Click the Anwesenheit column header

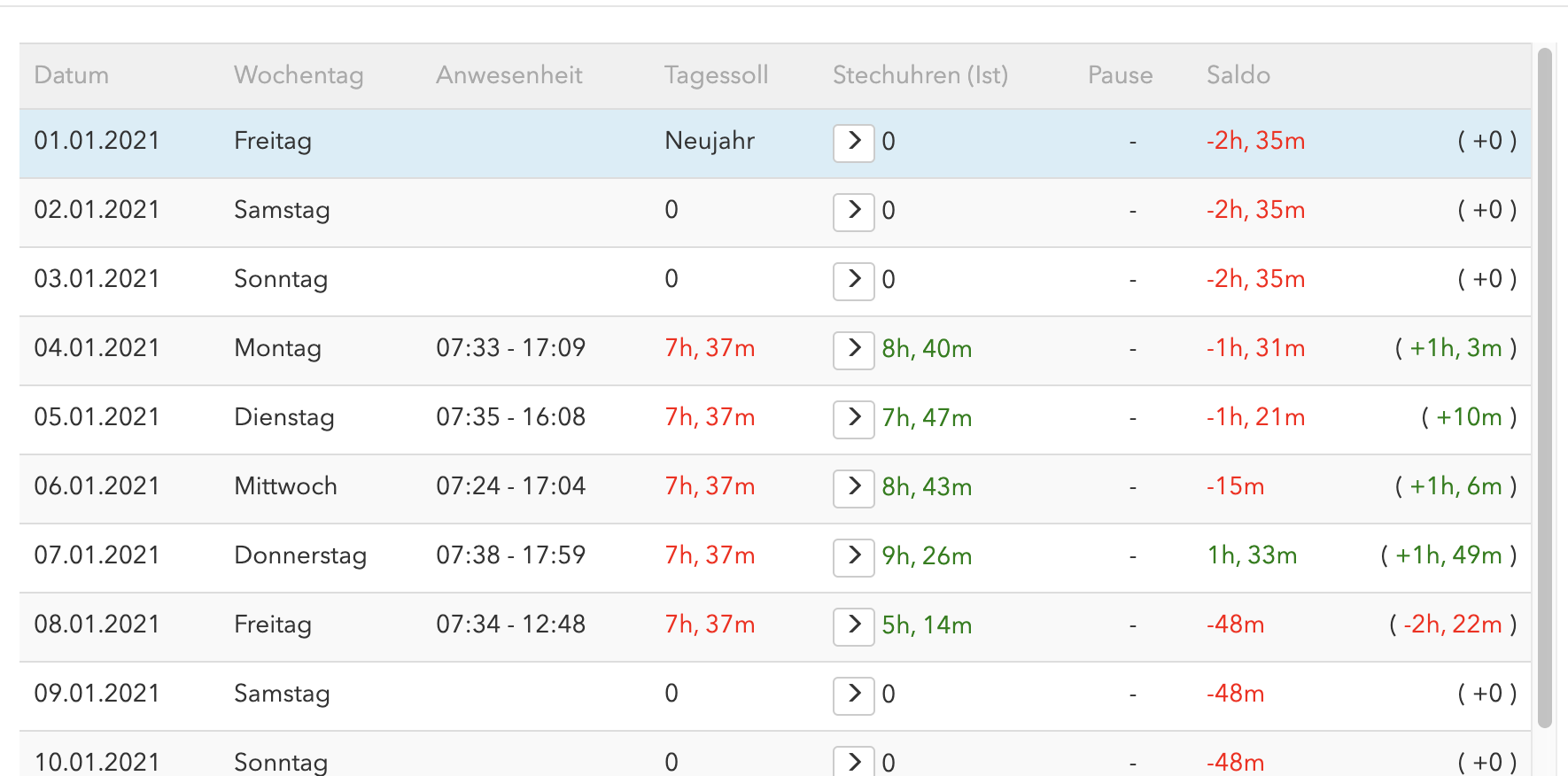[509, 75]
